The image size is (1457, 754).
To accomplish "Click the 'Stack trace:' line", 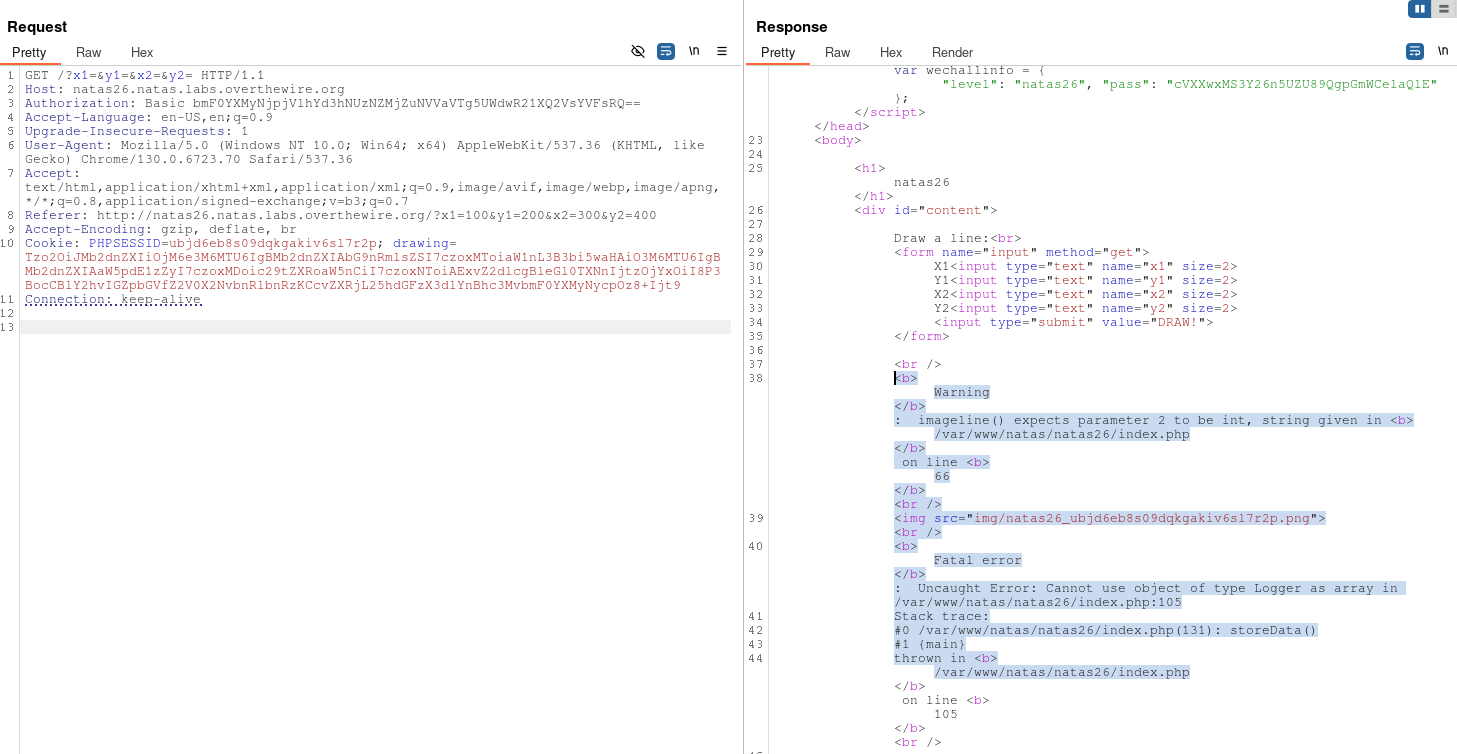I will [942, 616].
